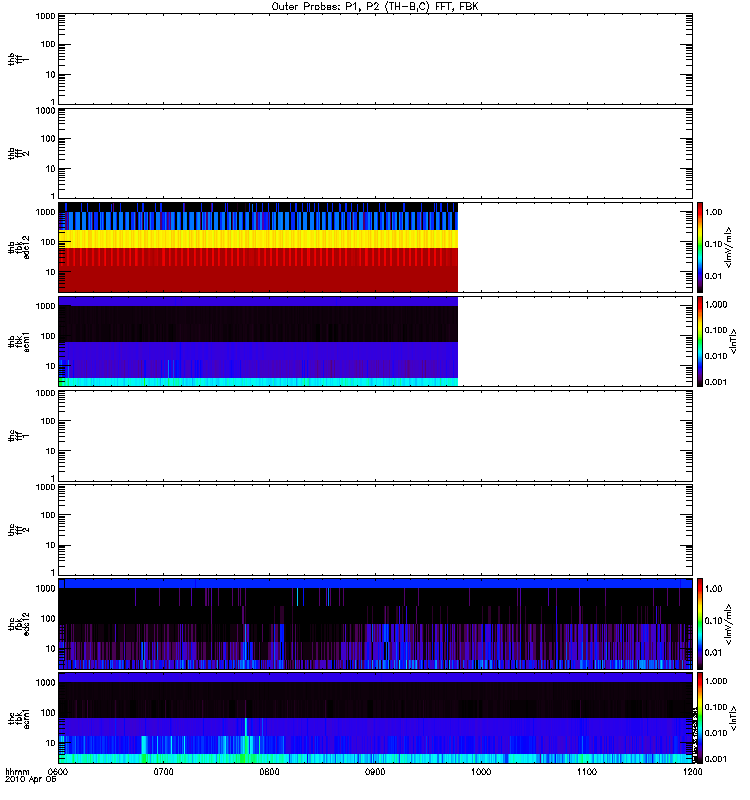Image resolution: width=750 pixels, height=800 pixels.
Task: Click the '1' y-axis tick of thc fft 2
Action: pyautogui.click(x=53, y=572)
